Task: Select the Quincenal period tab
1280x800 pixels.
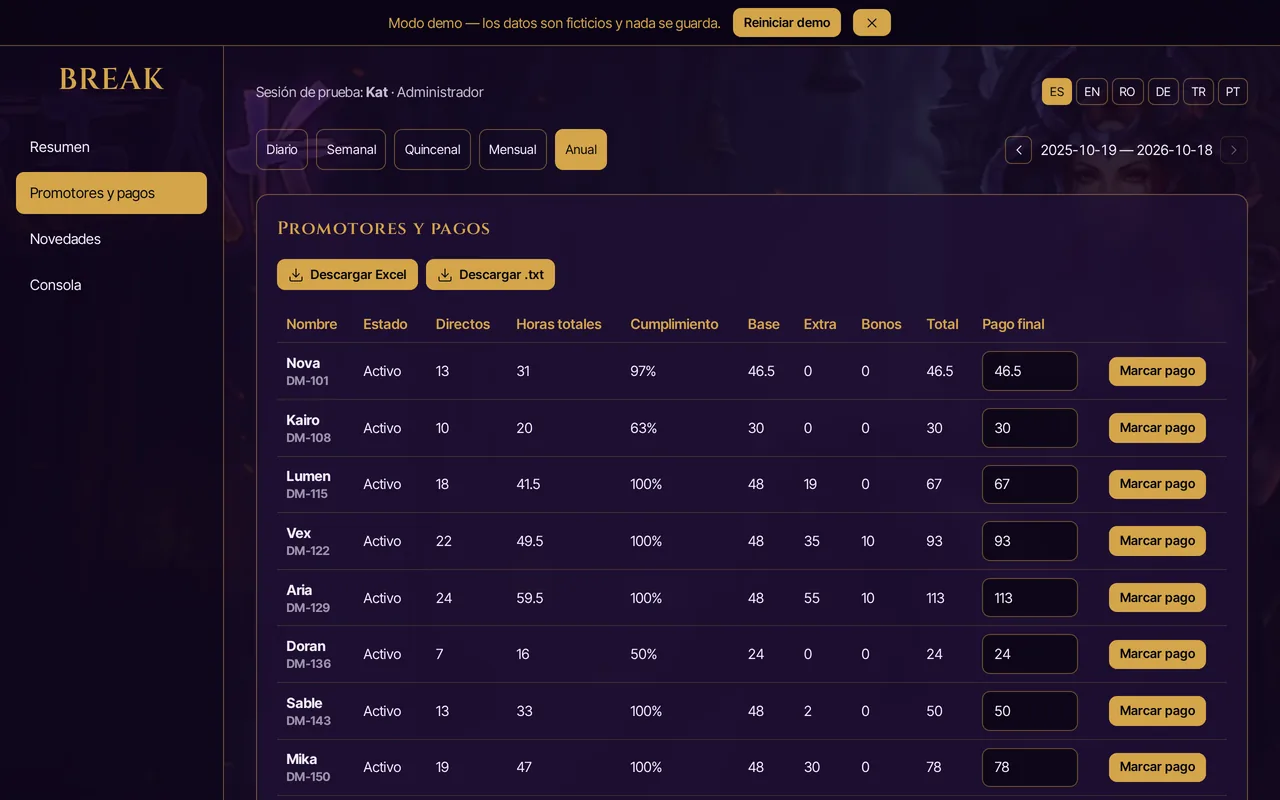Action: (432, 150)
